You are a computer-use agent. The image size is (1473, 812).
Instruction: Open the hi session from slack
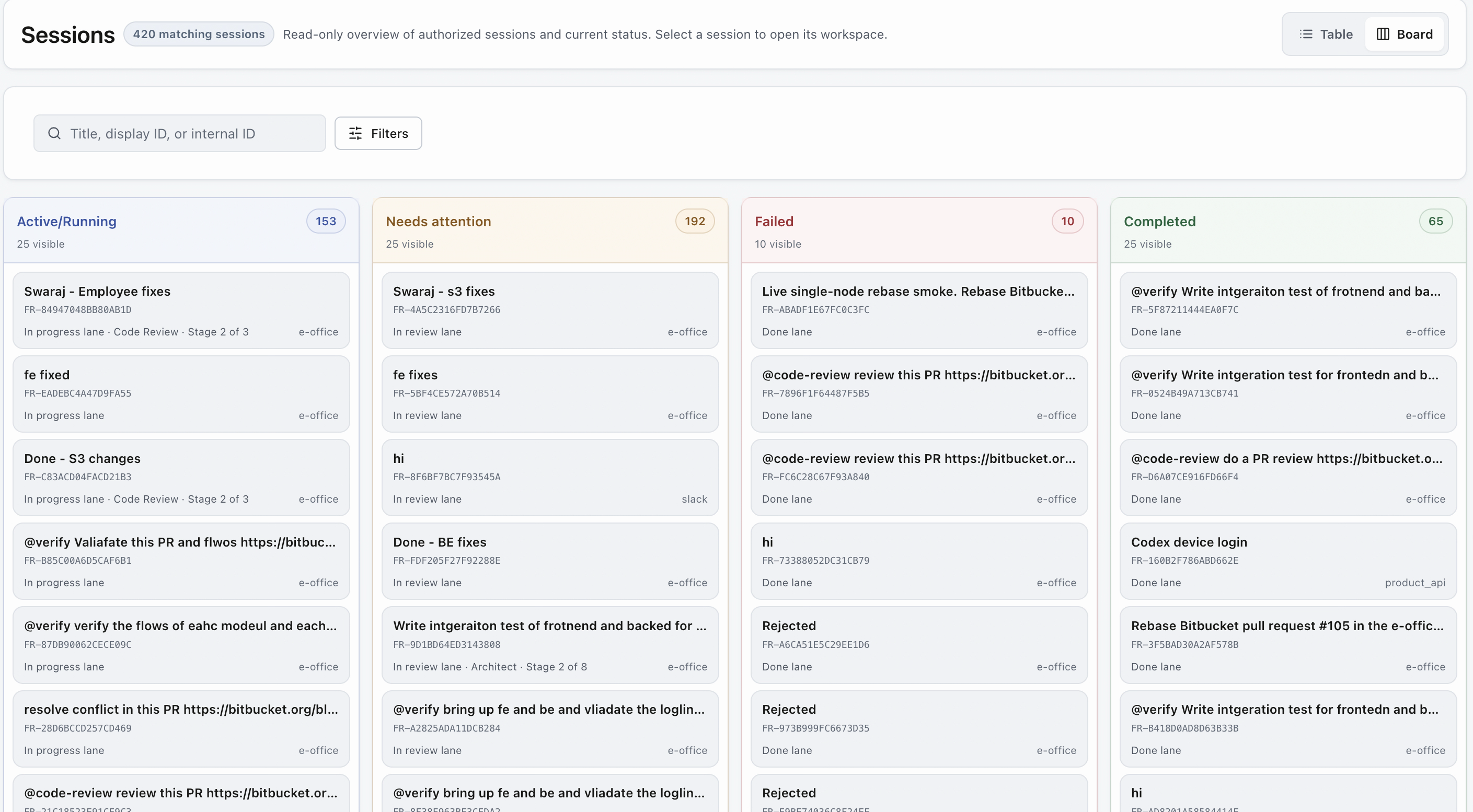tap(550, 478)
